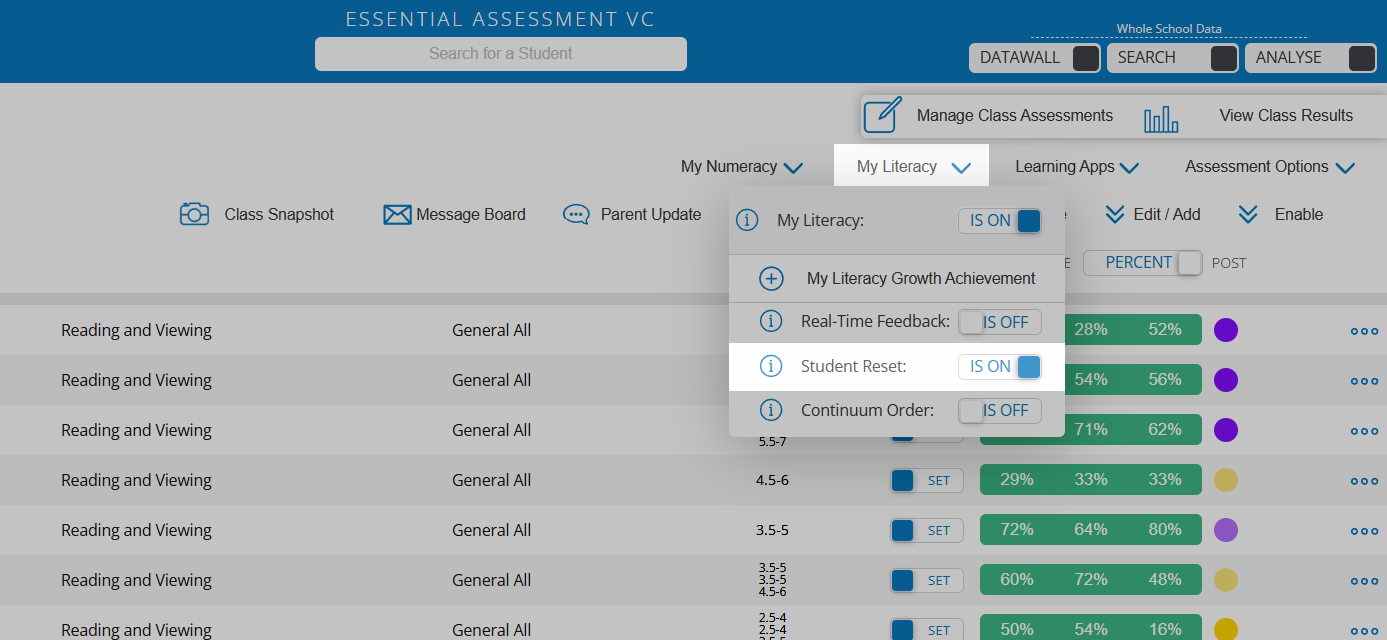Viewport: 1387px width, 640px height.
Task: Open three-dot menu for the 28% 52% row
Action: (1364, 330)
